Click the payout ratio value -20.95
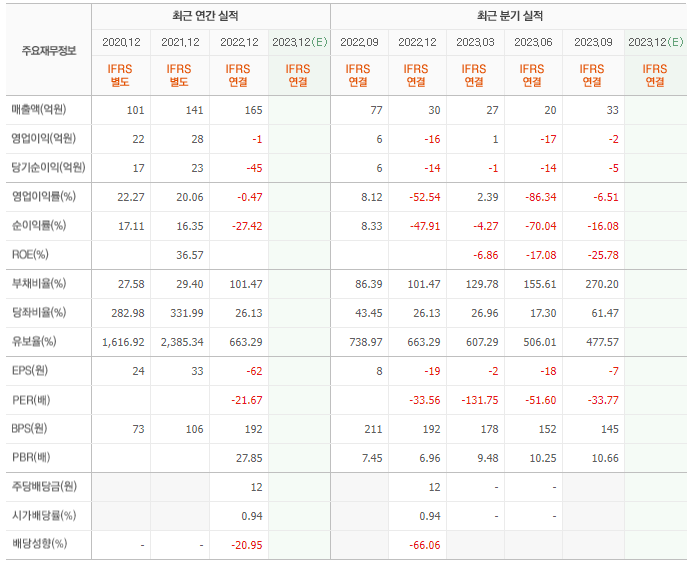The image size is (695, 563). tap(247, 545)
